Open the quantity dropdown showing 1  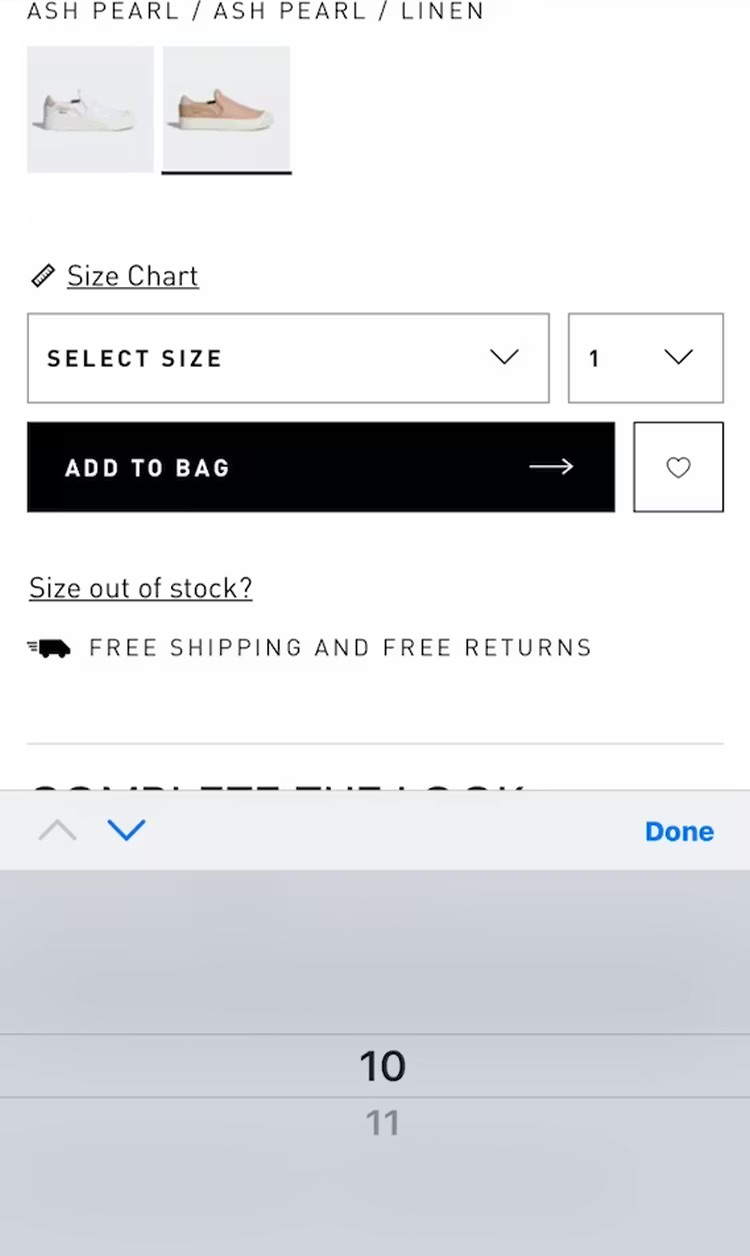[645, 358]
